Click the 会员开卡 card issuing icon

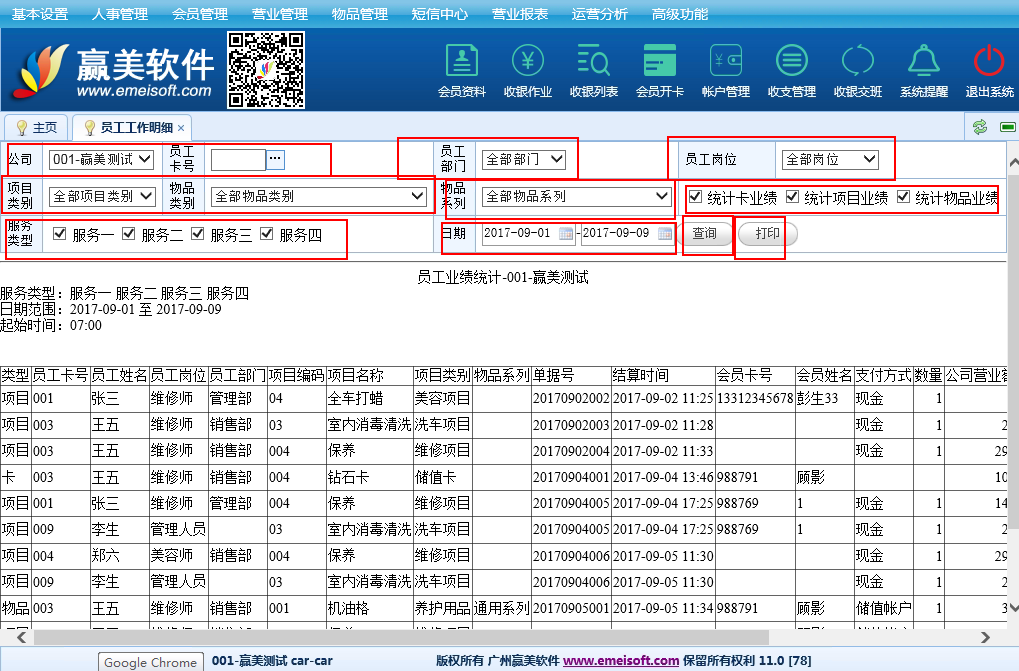[660, 62]
